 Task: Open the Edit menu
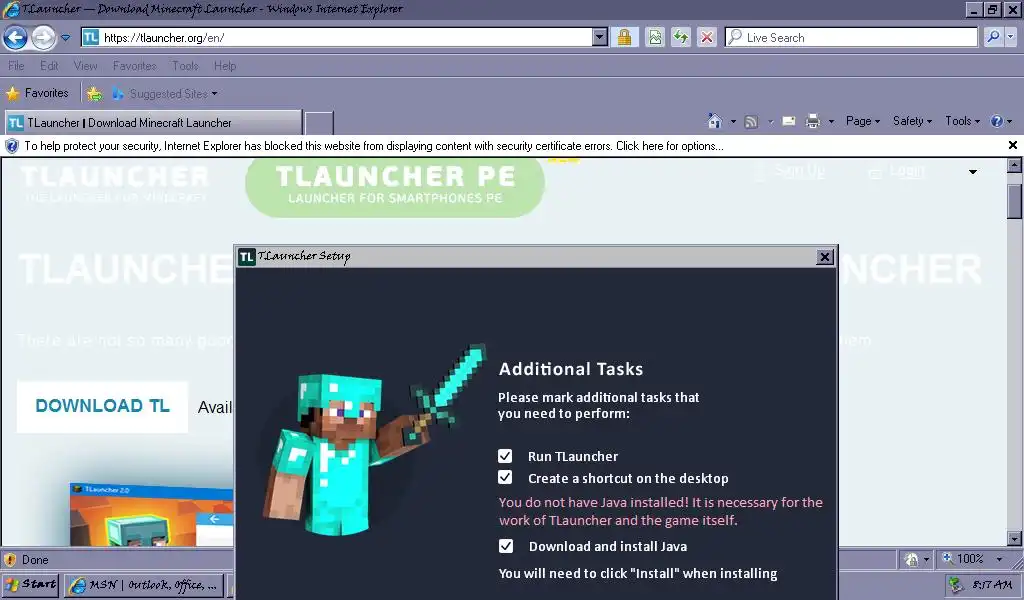pos(49,66)
